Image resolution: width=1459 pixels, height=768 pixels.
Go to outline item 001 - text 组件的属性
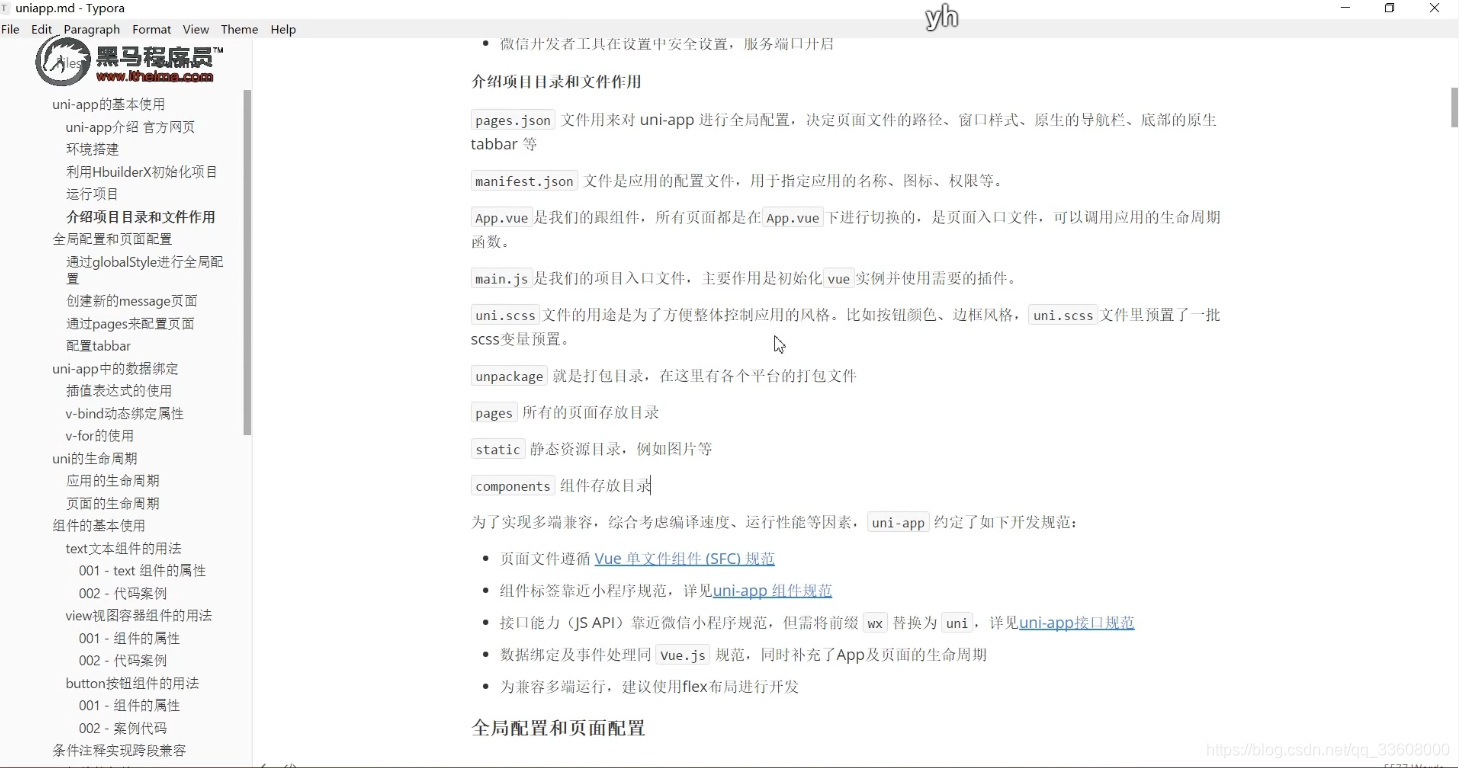(x=142, y=571)
